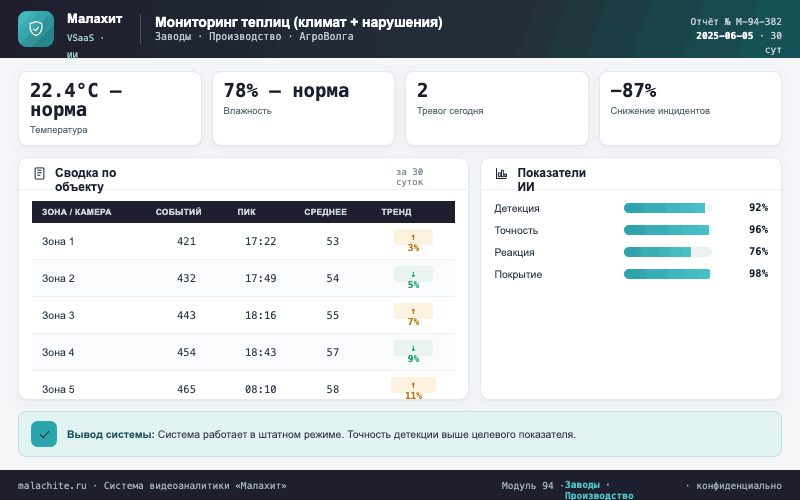Image resolution: width=800 pixels, height=500 pixels.
Task: Select the Зона 5 row label
Action: [58, 390]
